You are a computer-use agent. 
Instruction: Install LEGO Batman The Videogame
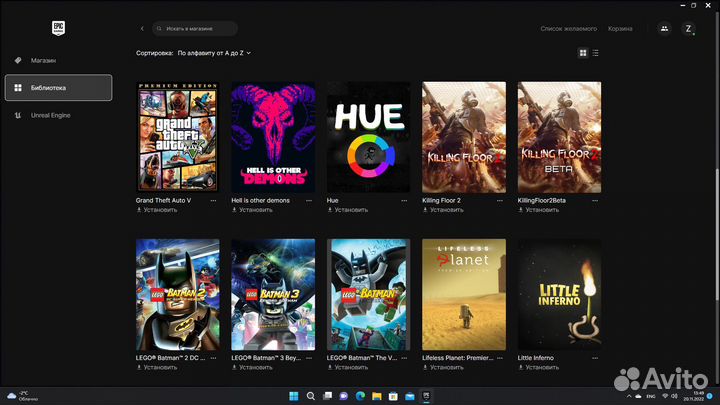(x=348, y=367)
